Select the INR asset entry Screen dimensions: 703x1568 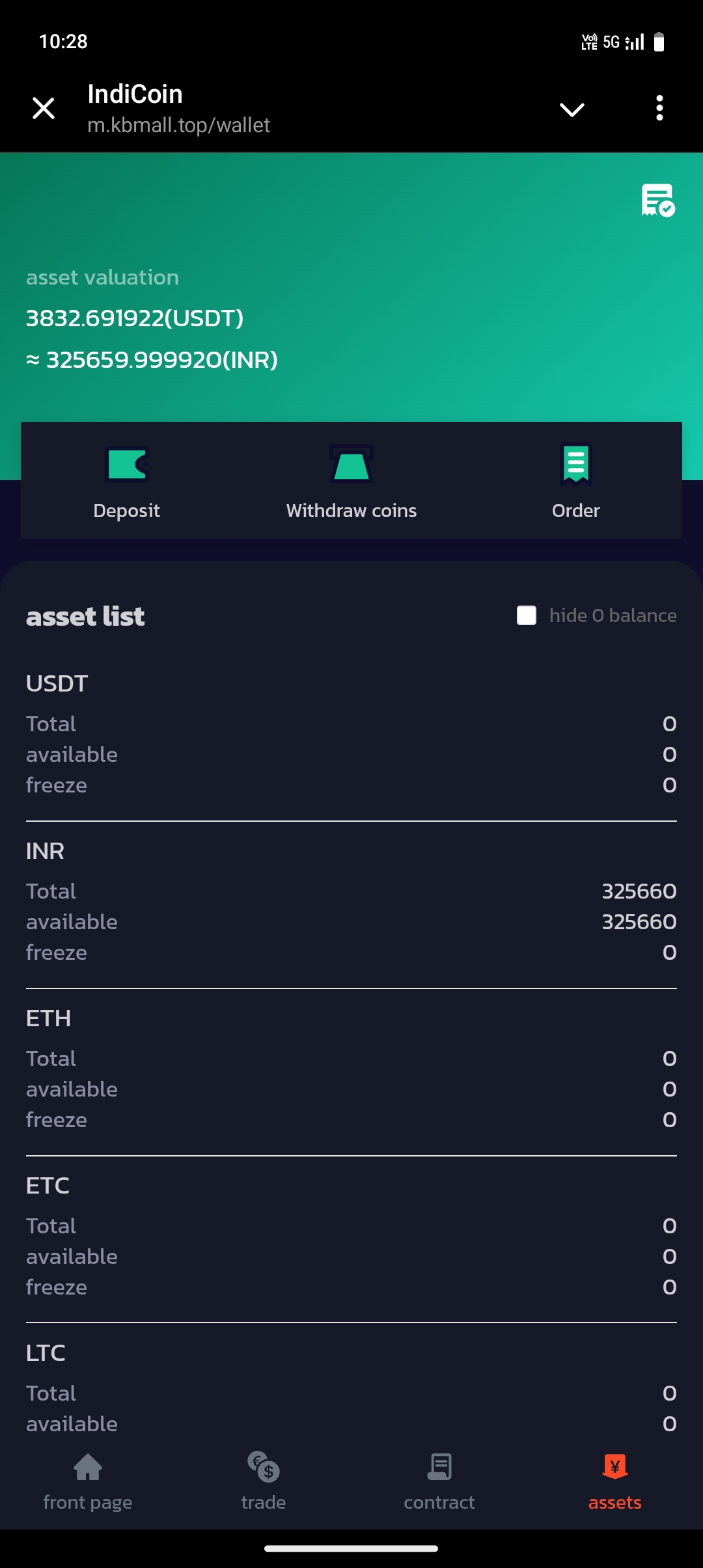point(46,851)
